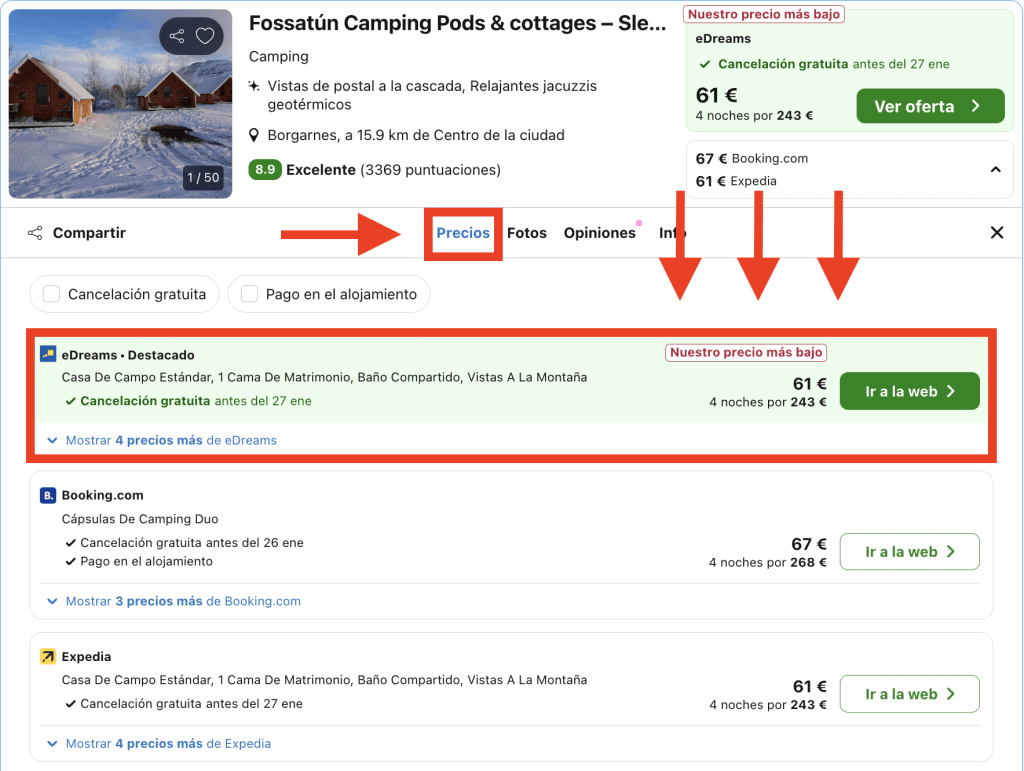Save hotel with the heart icon
The height and width of the screenshot is (771, 1024).
coord(205,37)
